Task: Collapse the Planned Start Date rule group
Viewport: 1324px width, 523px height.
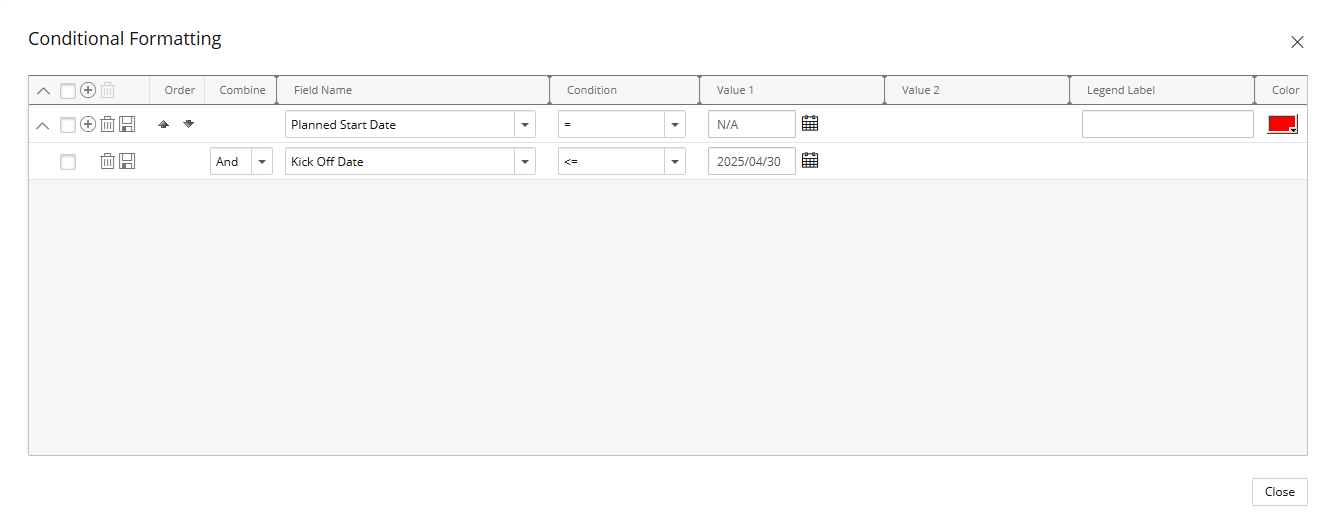Action: [43, 125]
